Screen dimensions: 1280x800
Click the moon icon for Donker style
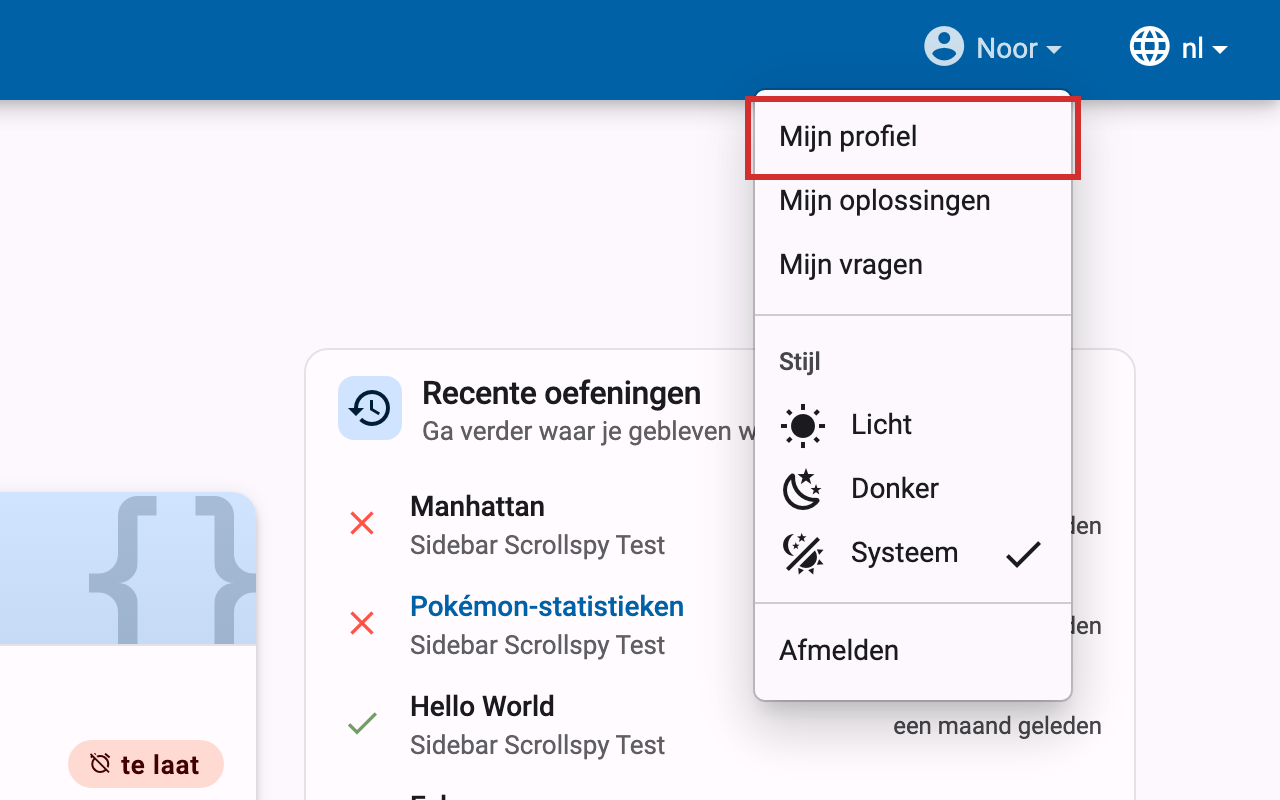(x=802, y=490)
